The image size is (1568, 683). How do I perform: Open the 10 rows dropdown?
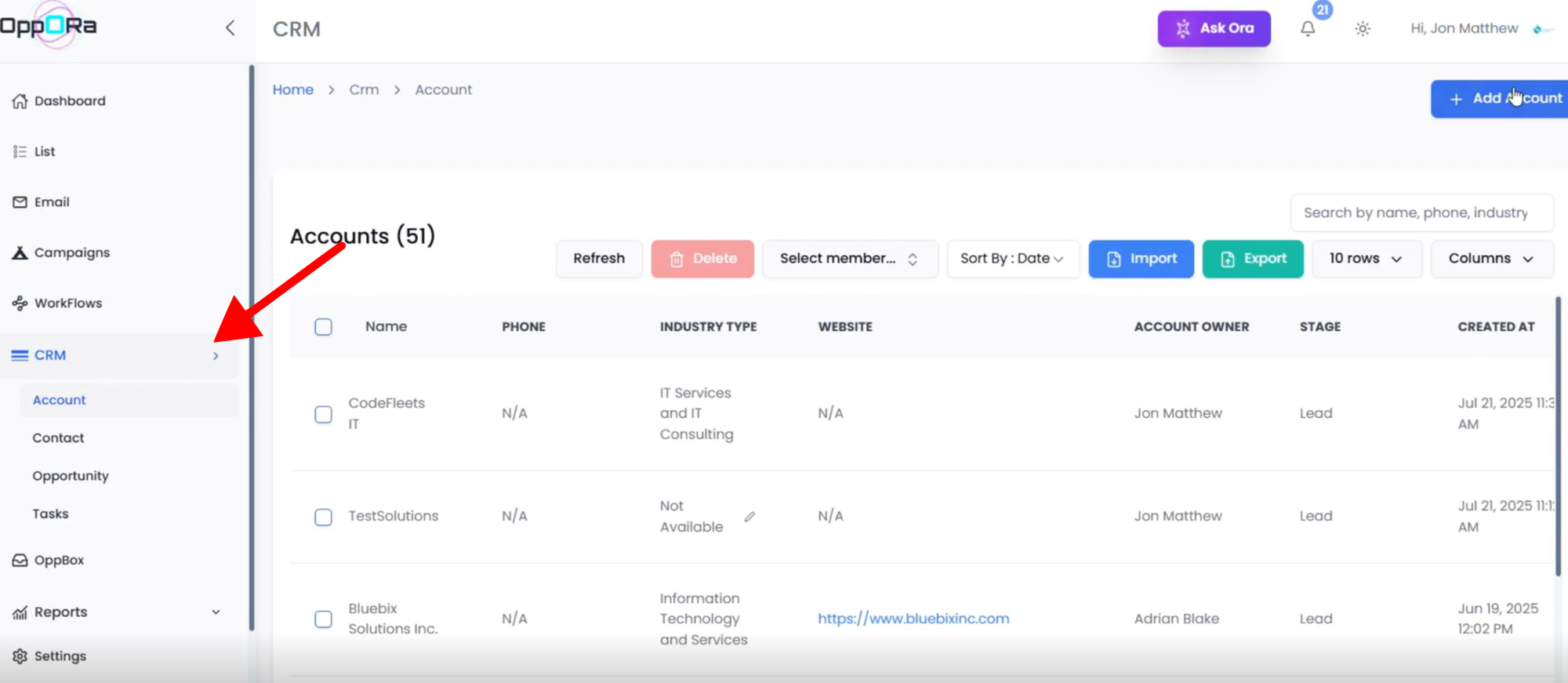pos(1365,259)
